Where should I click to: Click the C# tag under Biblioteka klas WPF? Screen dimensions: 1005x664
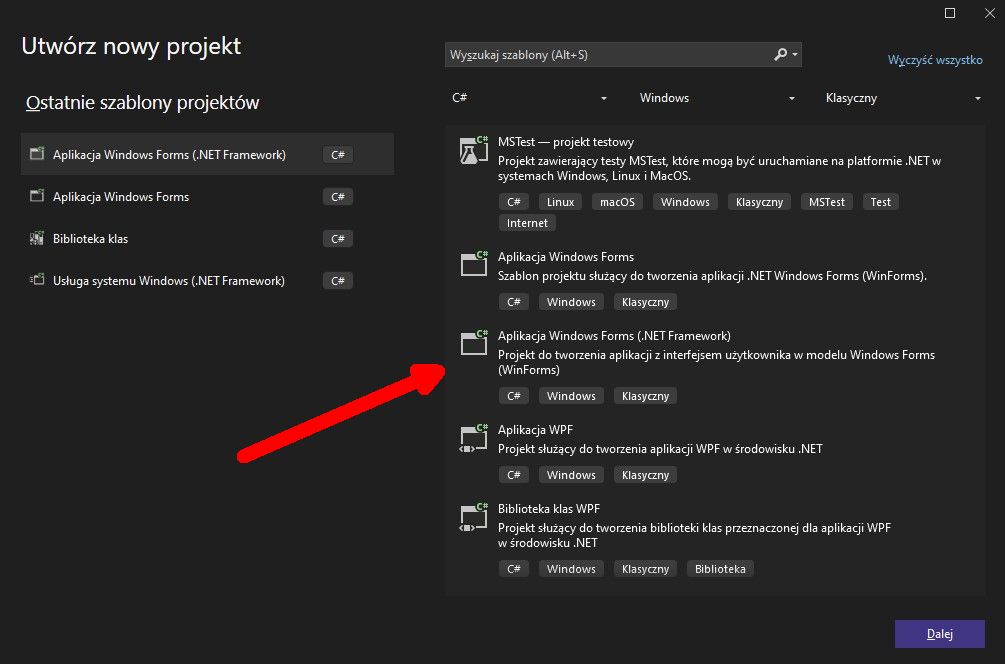tap(514, 569)
